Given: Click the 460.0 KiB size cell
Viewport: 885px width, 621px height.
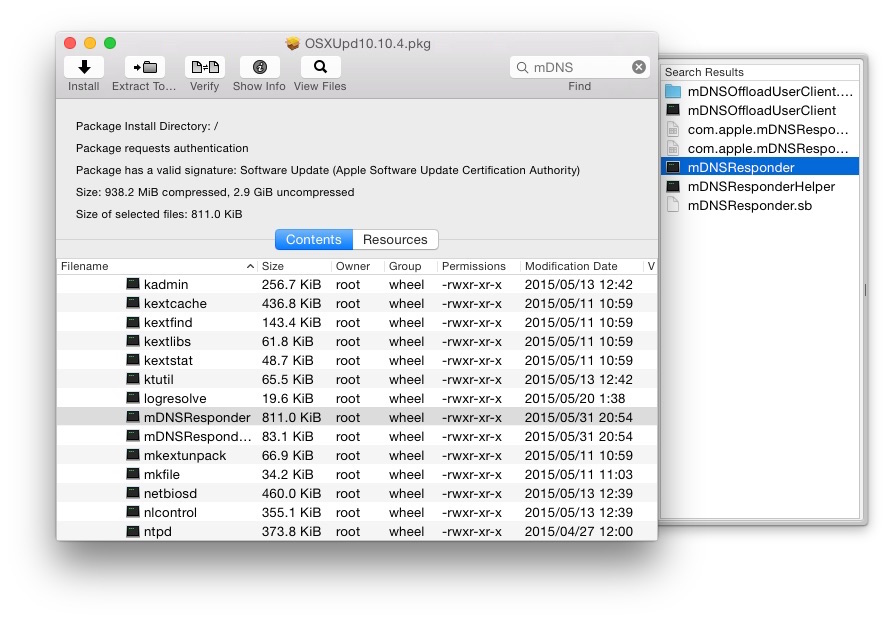Looking at the screenshot, I should pos(291,493).
